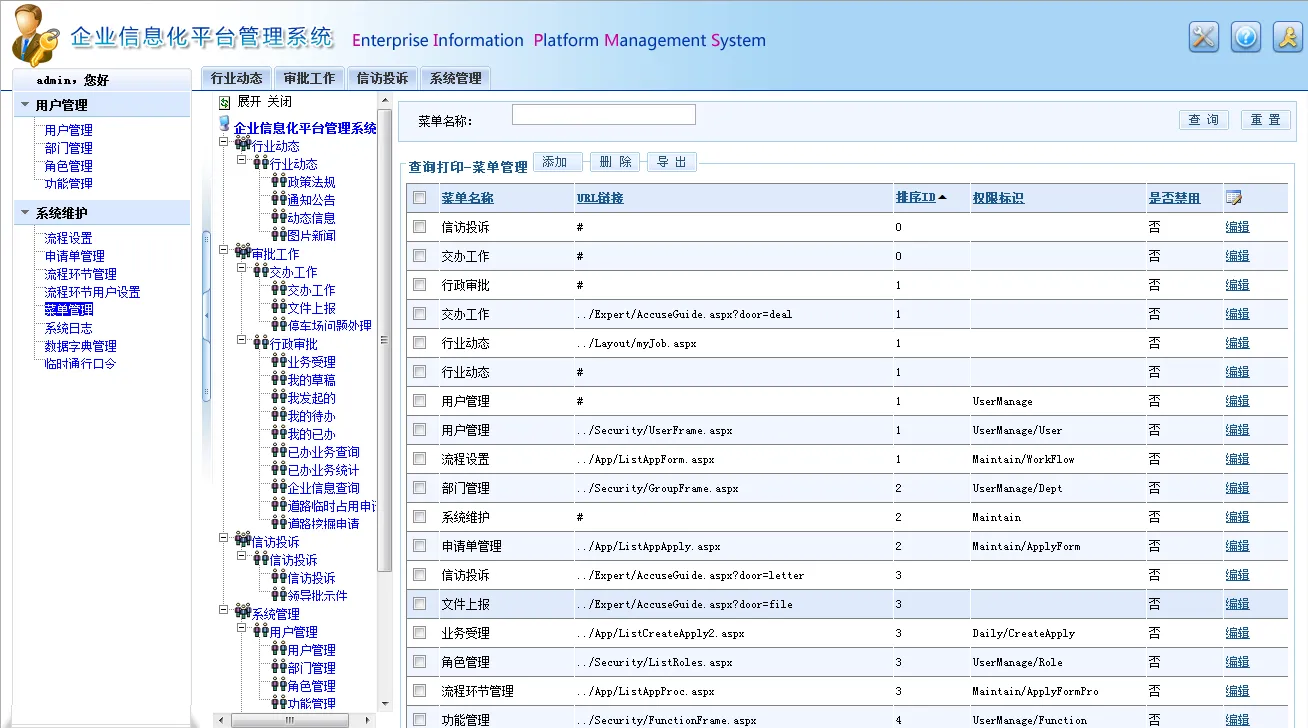Open 系统日志 in the left sidebar
The height and width of the screenshot is (728, 1308).
[69, 328]
